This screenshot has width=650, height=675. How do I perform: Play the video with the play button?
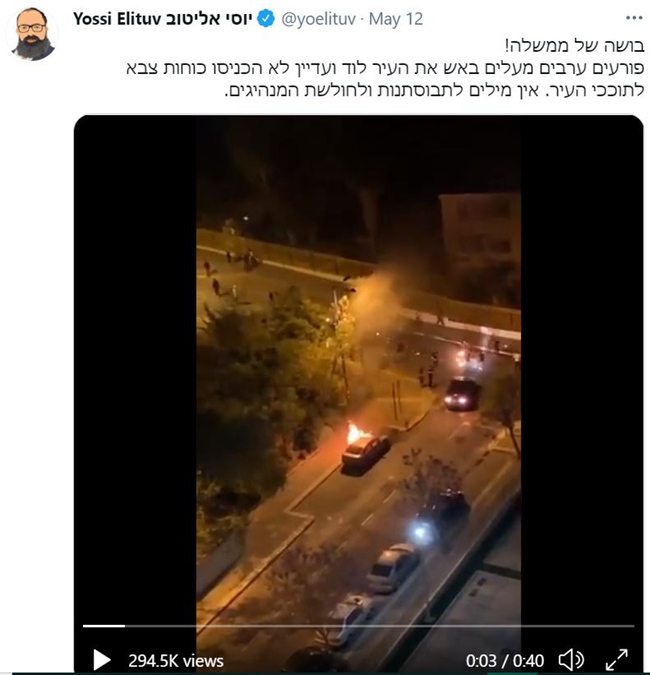coord(102,660)
